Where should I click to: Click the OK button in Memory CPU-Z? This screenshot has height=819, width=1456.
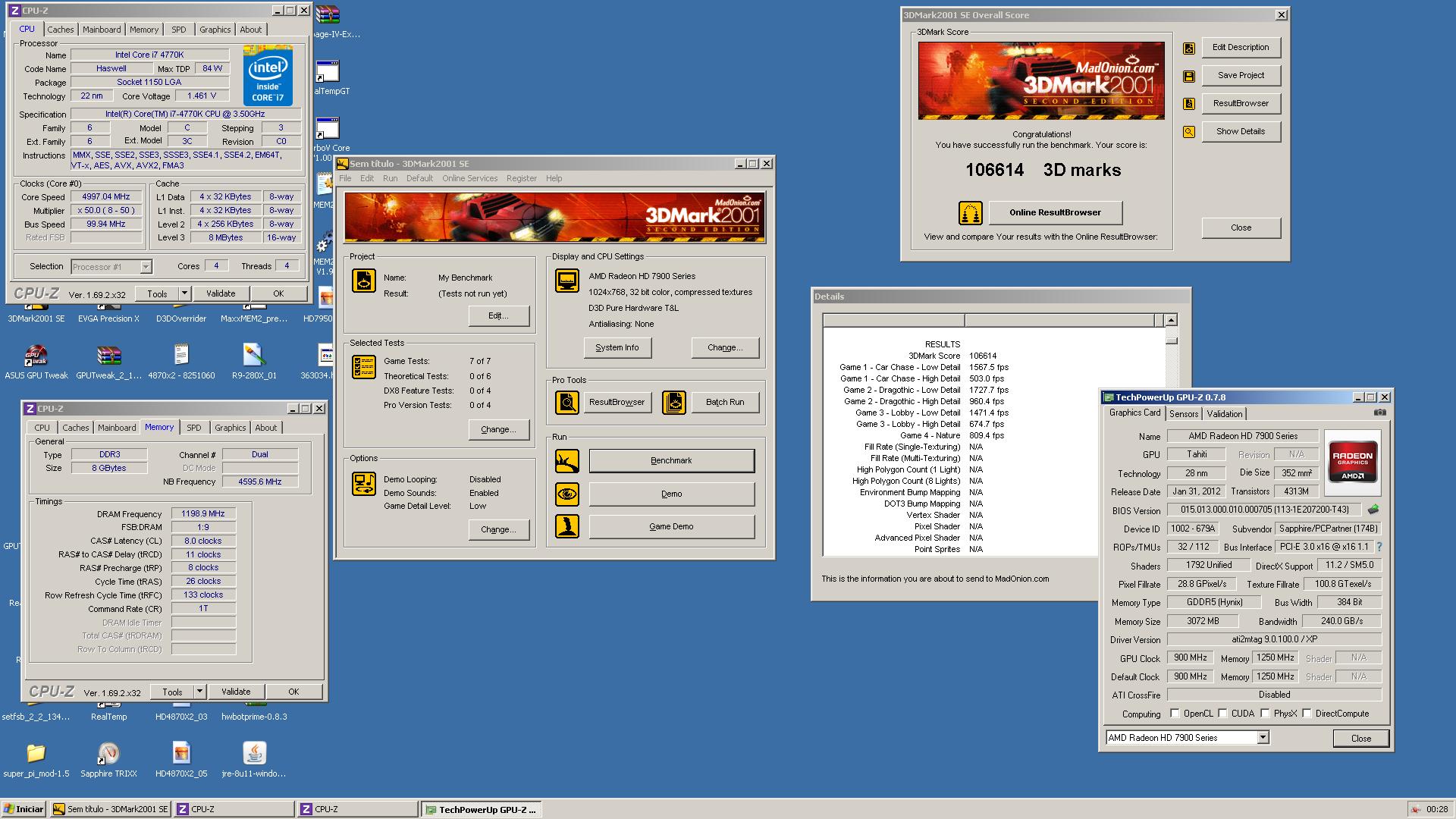(x=293, y=692)
